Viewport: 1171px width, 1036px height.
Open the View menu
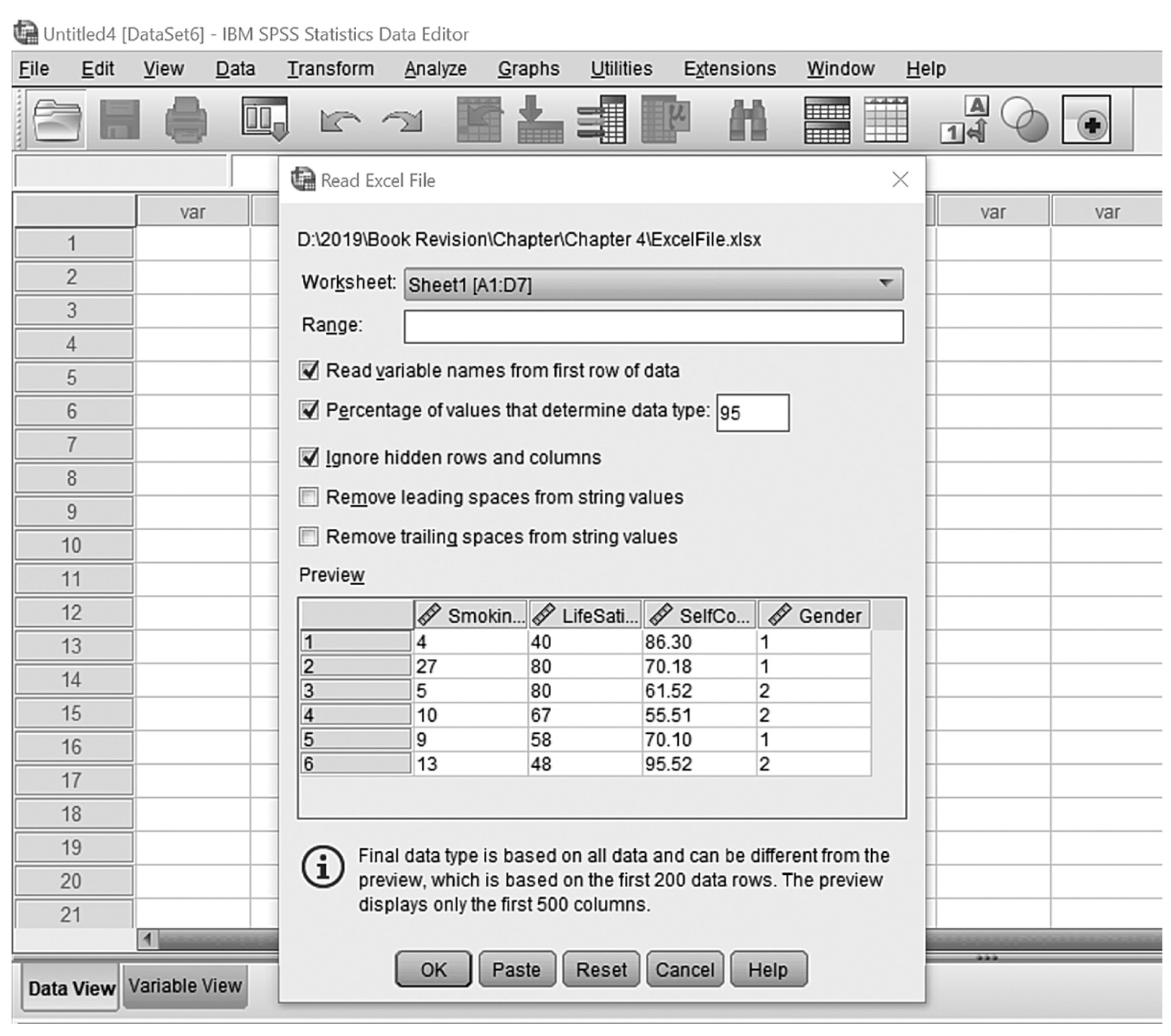163,68
